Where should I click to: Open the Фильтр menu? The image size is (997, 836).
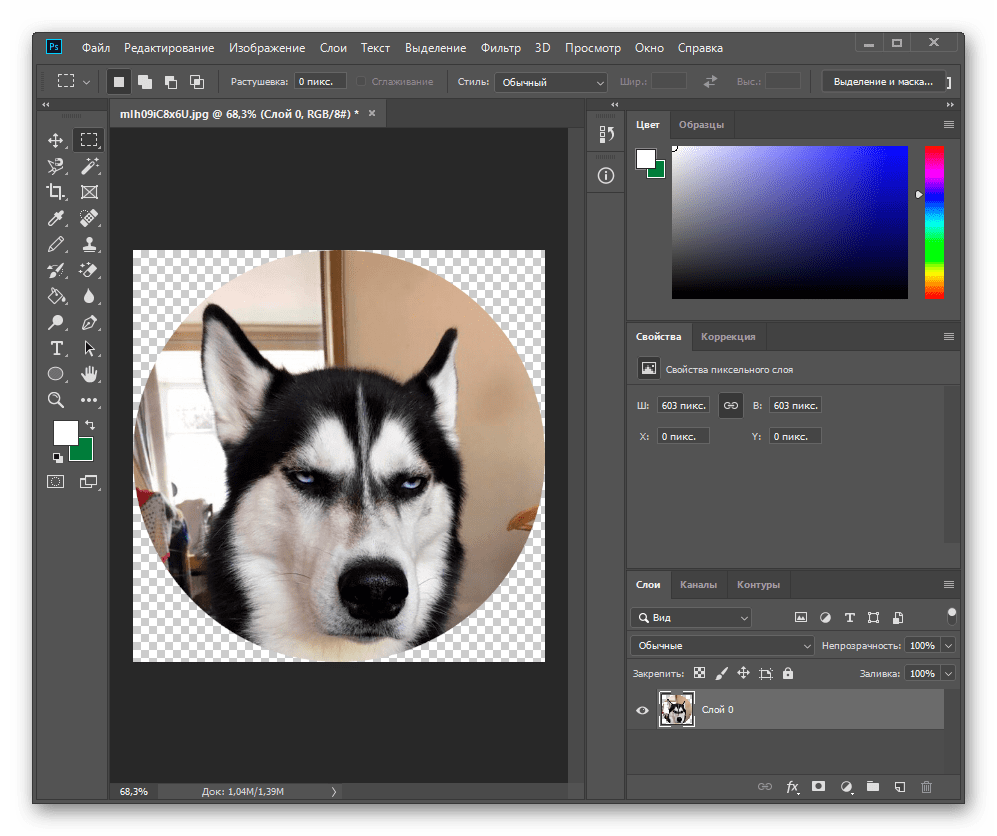pyautogui.click(x=500, y=48)
